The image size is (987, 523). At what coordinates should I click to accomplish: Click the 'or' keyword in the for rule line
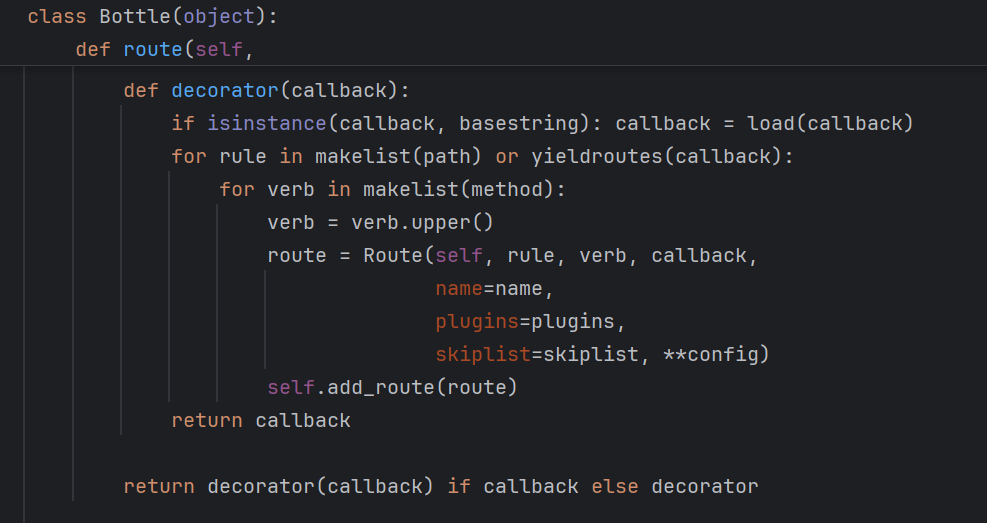click(x=507, y=156)
